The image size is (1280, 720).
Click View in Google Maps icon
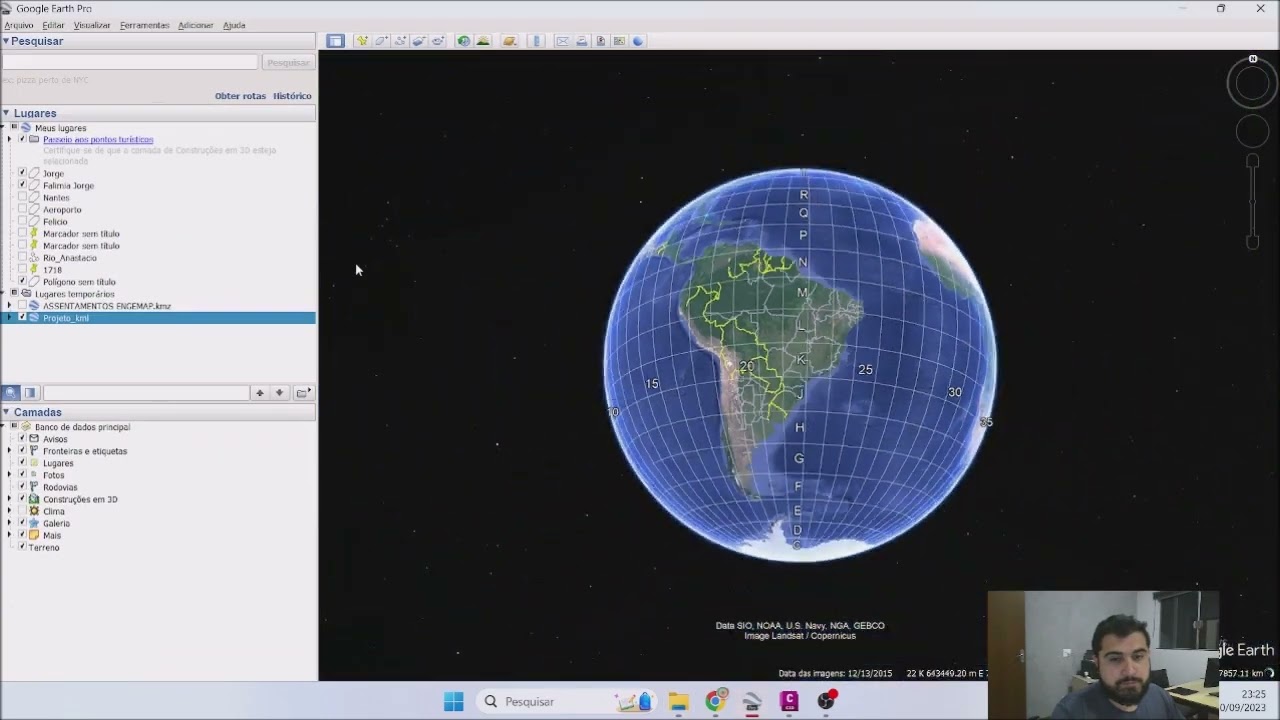619,41
